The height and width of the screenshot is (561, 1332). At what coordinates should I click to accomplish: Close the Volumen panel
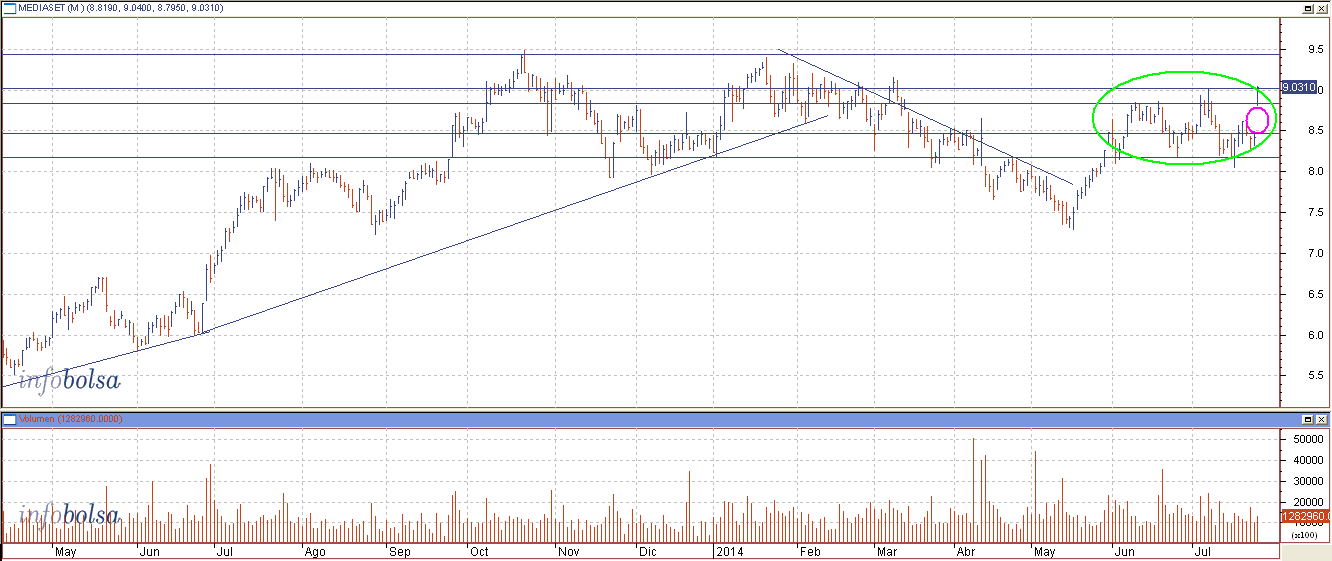point(1322,419)
